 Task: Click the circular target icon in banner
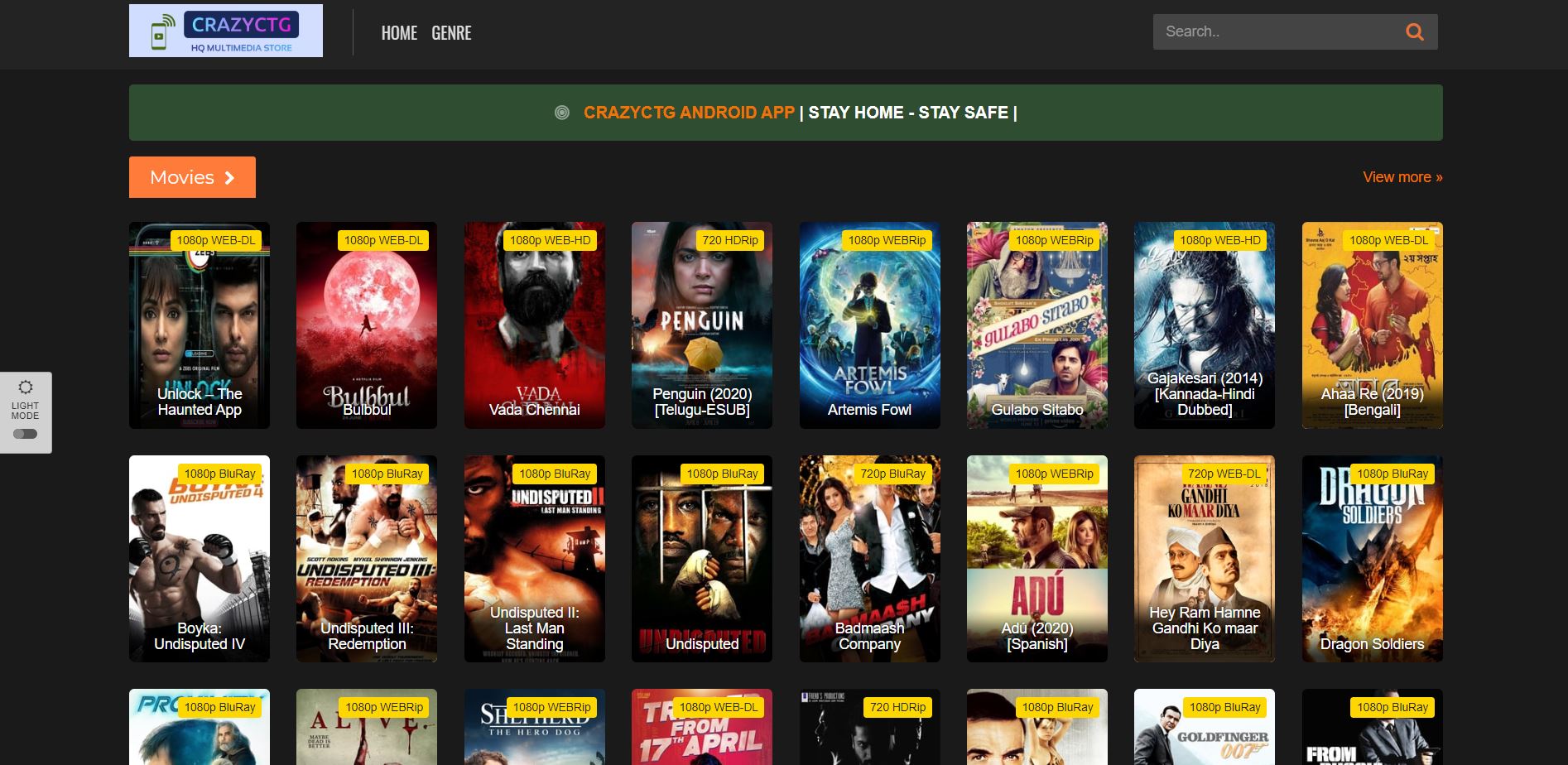562,113
